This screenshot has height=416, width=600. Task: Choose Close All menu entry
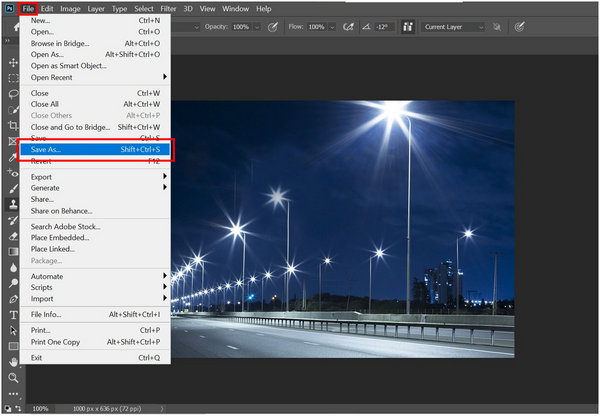click(x=95, y=104)
